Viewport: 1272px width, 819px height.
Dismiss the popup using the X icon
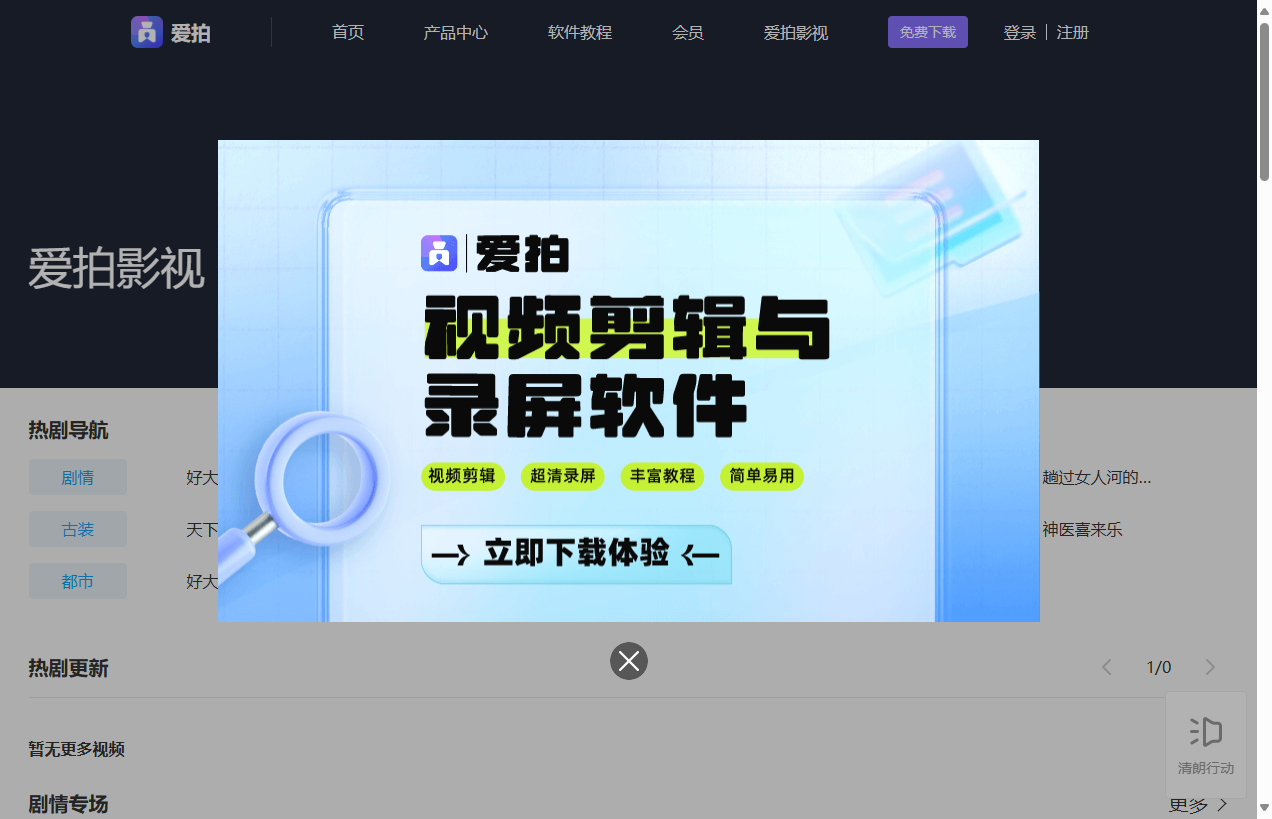[x=628, y=660]
